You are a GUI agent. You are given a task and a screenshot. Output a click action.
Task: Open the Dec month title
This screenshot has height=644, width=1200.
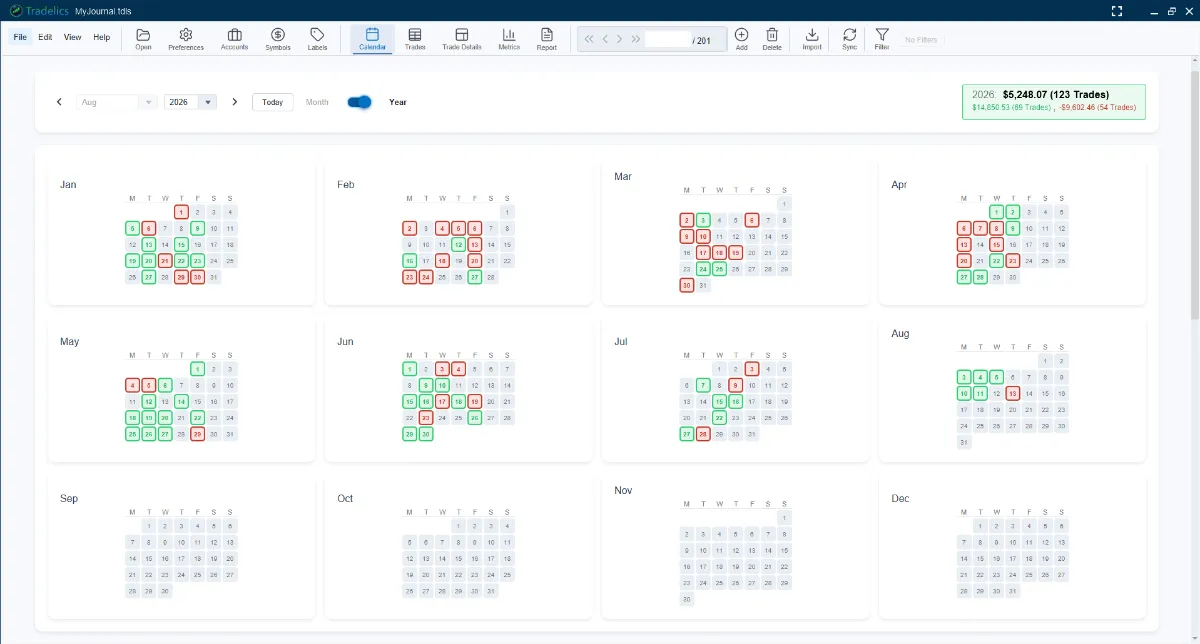tap(900, 499)
